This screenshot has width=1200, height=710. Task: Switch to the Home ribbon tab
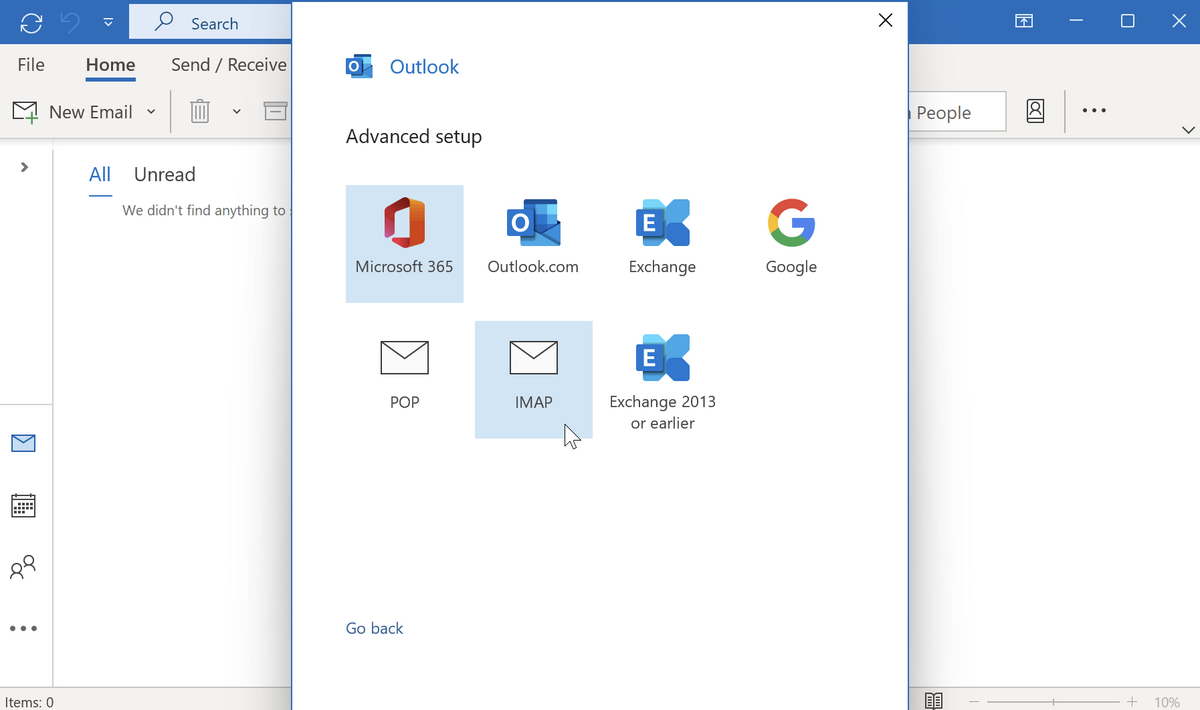point(110,64)
